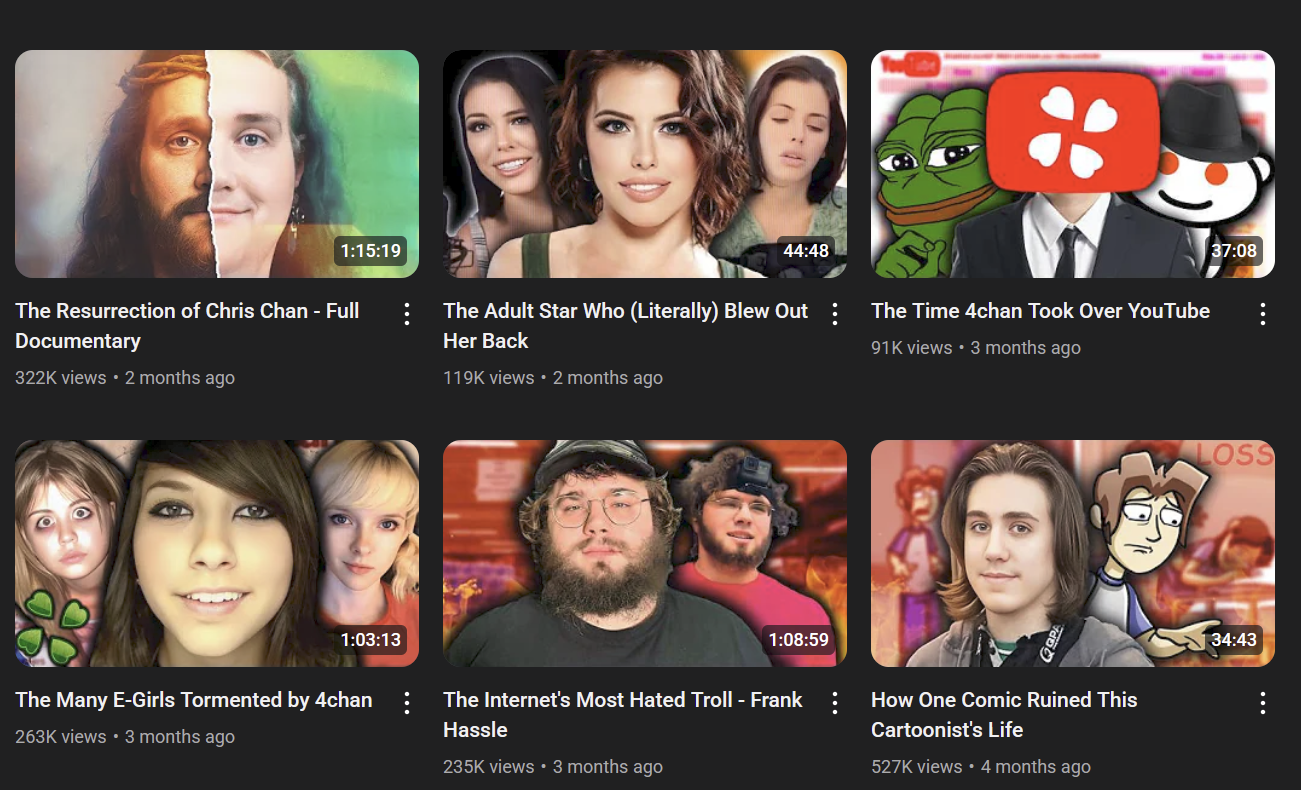Play the E-Girls Tormented by 4chan thumbnail
Screen dimensions: 1301x790
[x=217, y=553]
